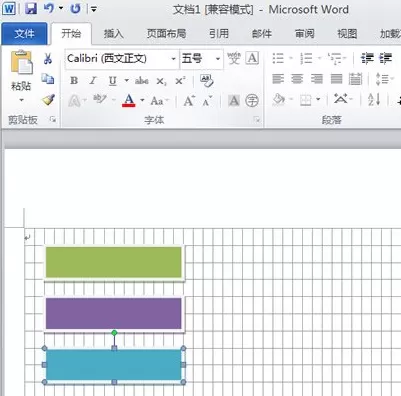Toggle Superscript formatting

coord(180,81)
